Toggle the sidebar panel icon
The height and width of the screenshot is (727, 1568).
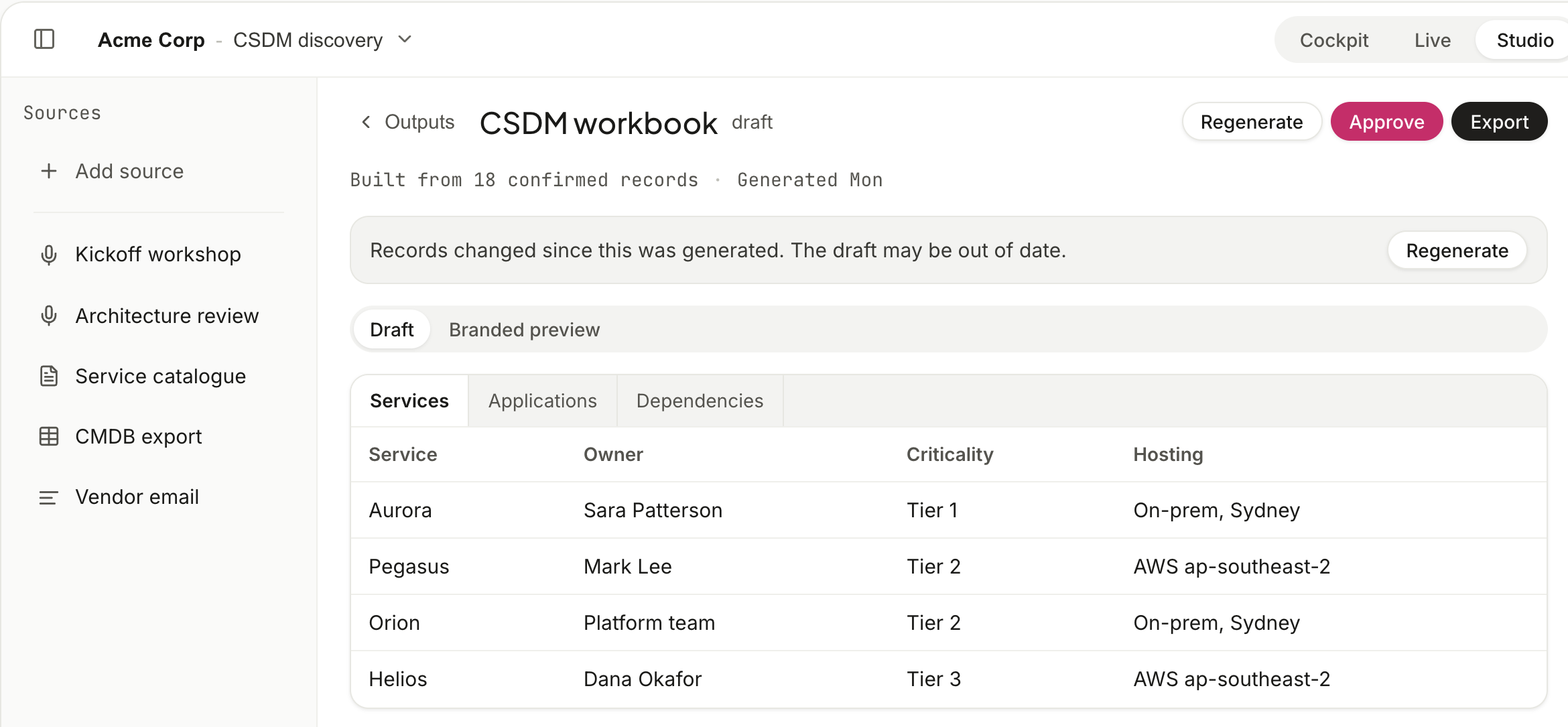click(44, 40)
